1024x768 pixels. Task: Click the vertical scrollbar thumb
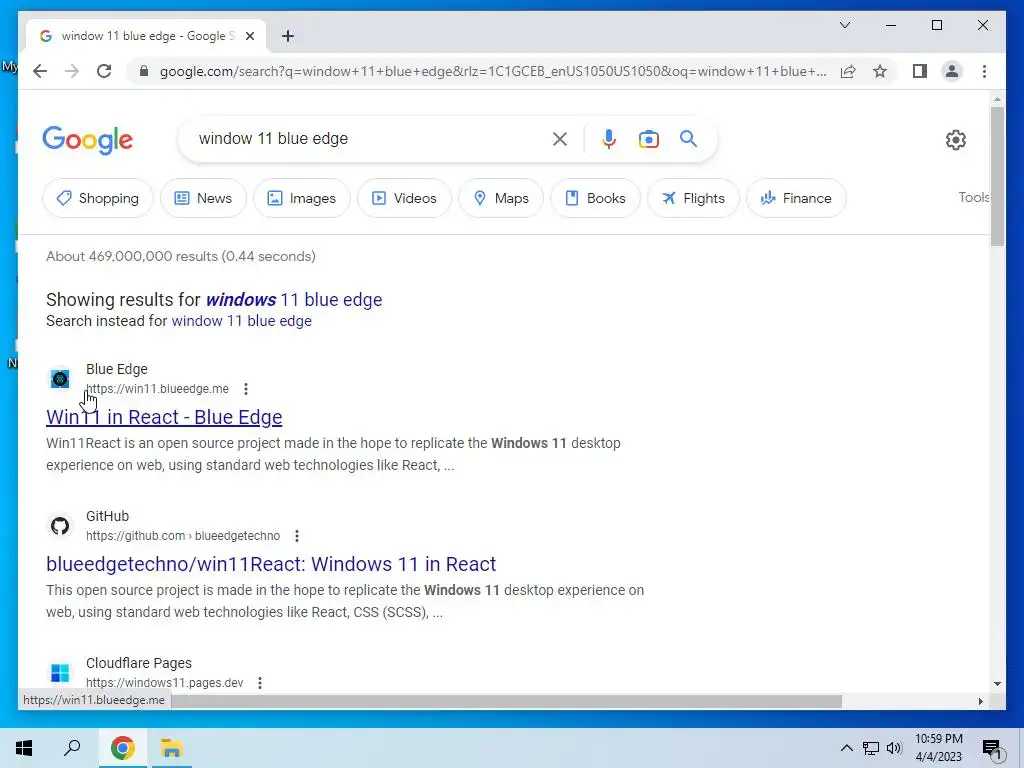coord(997,176)
